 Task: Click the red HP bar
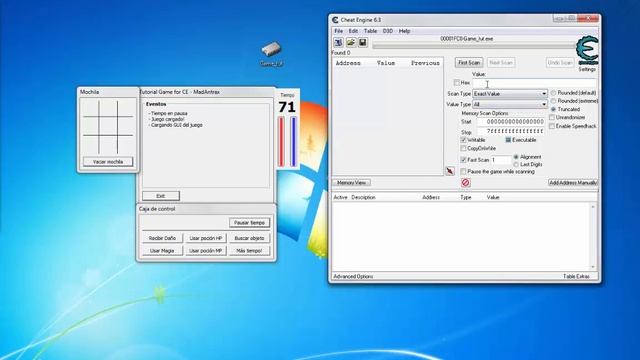point(281,142)
